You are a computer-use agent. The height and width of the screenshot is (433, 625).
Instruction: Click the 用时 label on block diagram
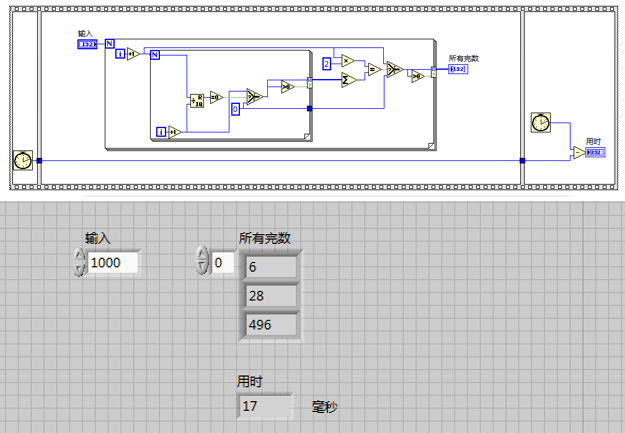click(593, 141)
